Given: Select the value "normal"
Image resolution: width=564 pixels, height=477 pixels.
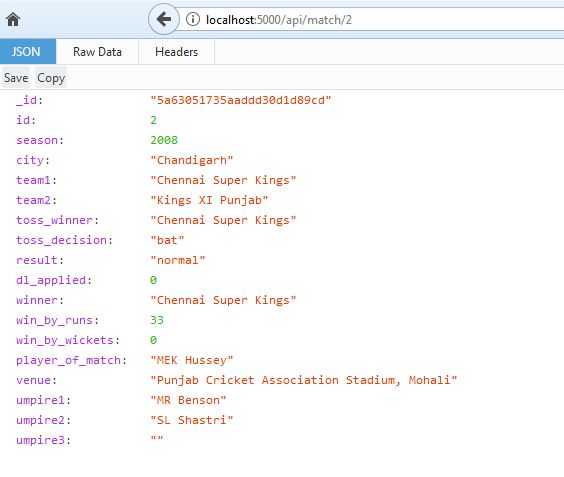Looking at the screenshot, I should click(x=178, y=260).
